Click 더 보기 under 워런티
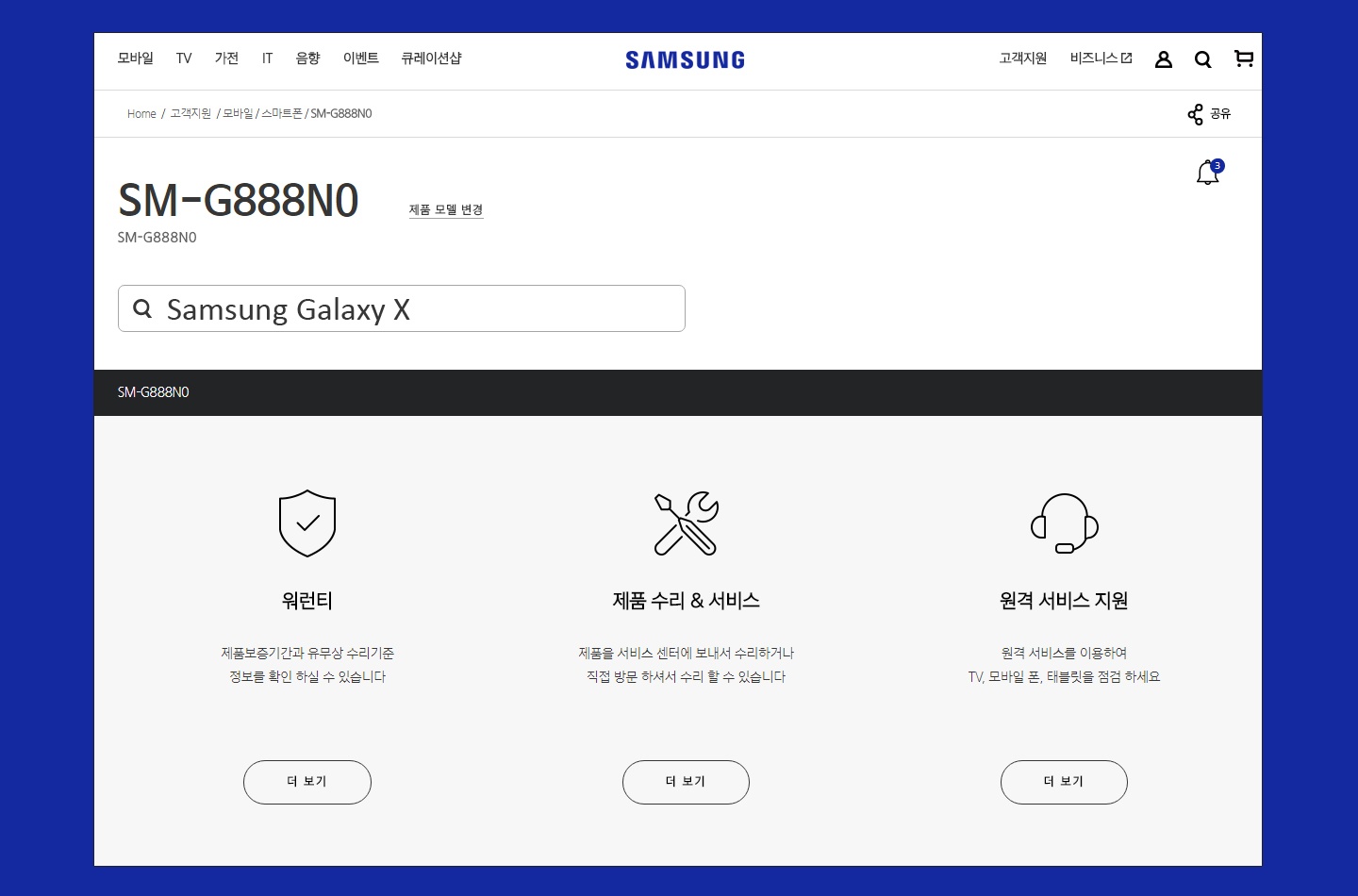 click(307, 782)
